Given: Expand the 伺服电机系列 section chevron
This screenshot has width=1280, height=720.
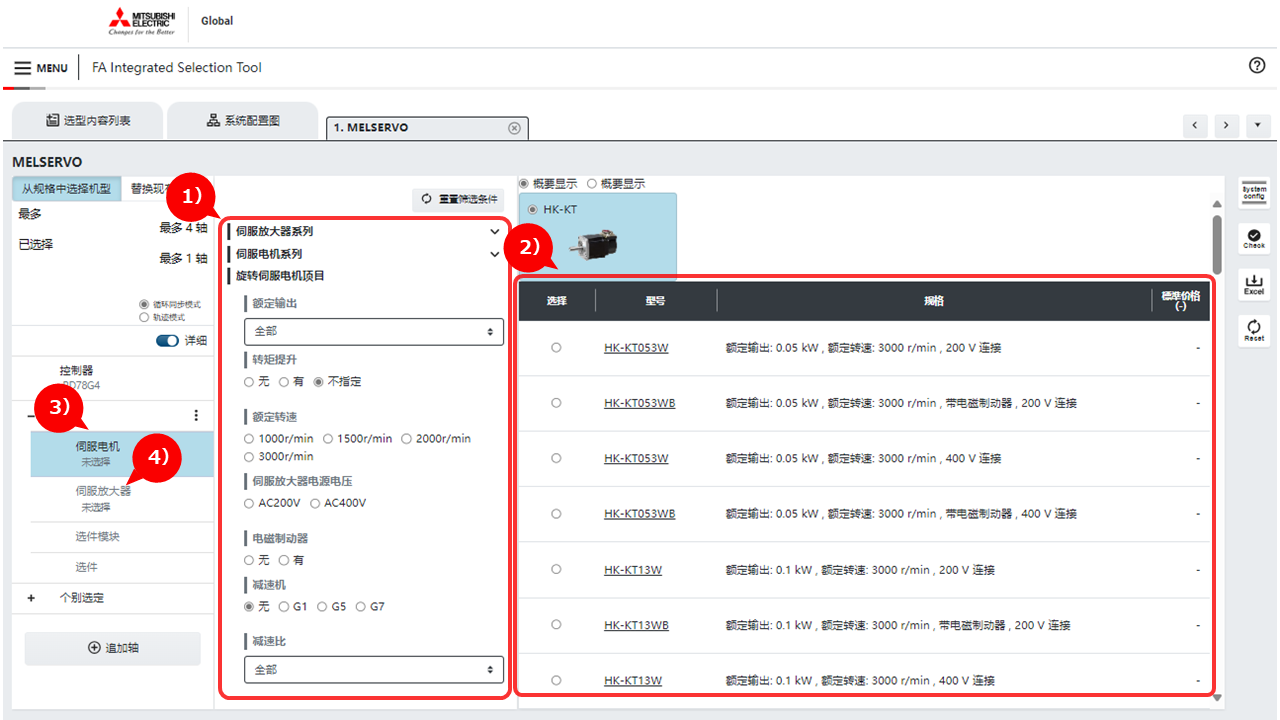Looking at the screenshot, I should coord(494,254).
